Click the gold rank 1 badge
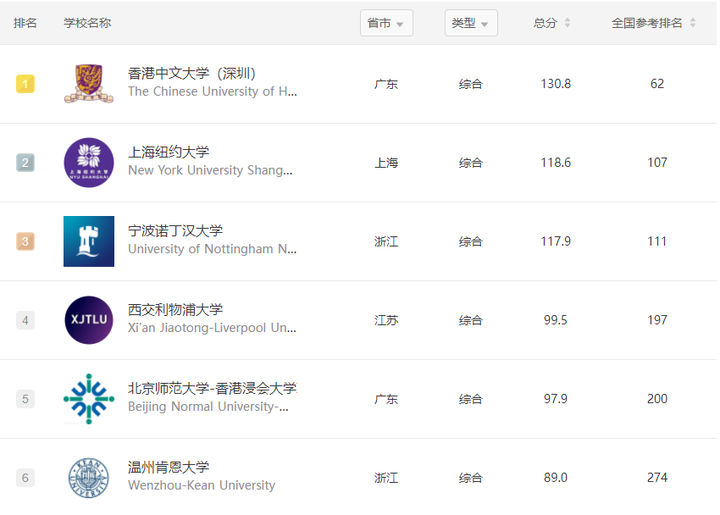720x515 pixels. click(x=25, y=84)
